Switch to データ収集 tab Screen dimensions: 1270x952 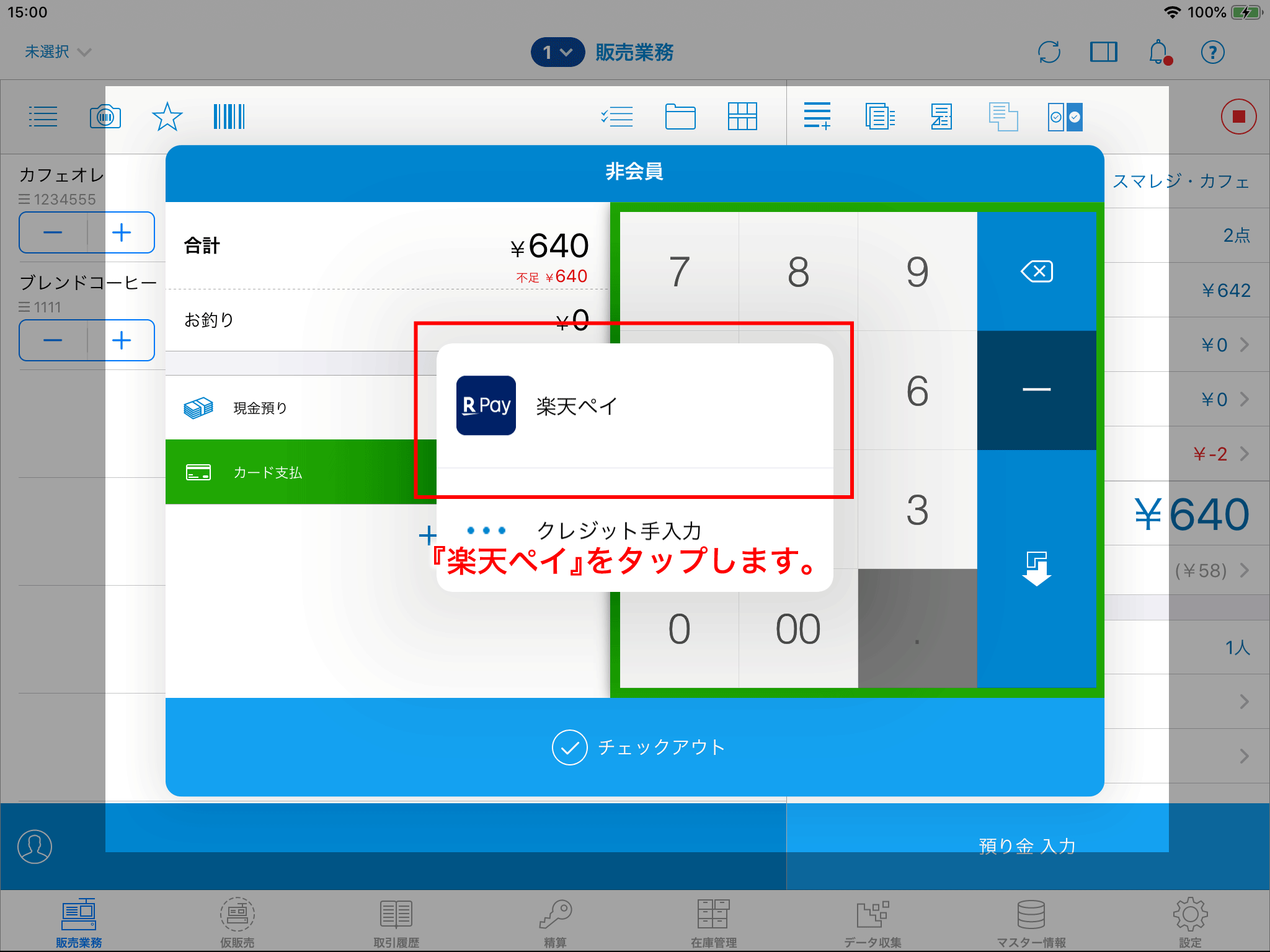[x=873, y=923]
